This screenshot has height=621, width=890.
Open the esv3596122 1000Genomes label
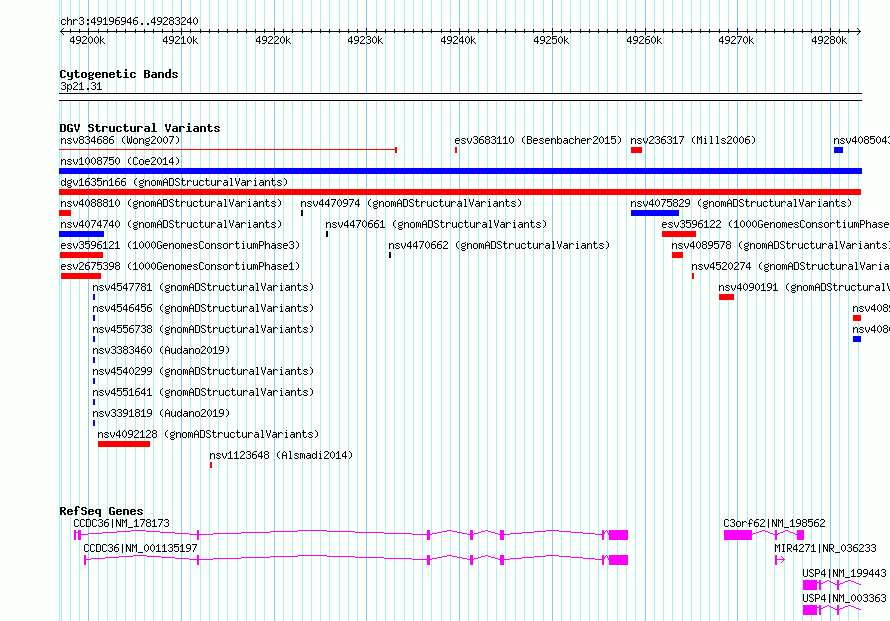click(775, 224)
